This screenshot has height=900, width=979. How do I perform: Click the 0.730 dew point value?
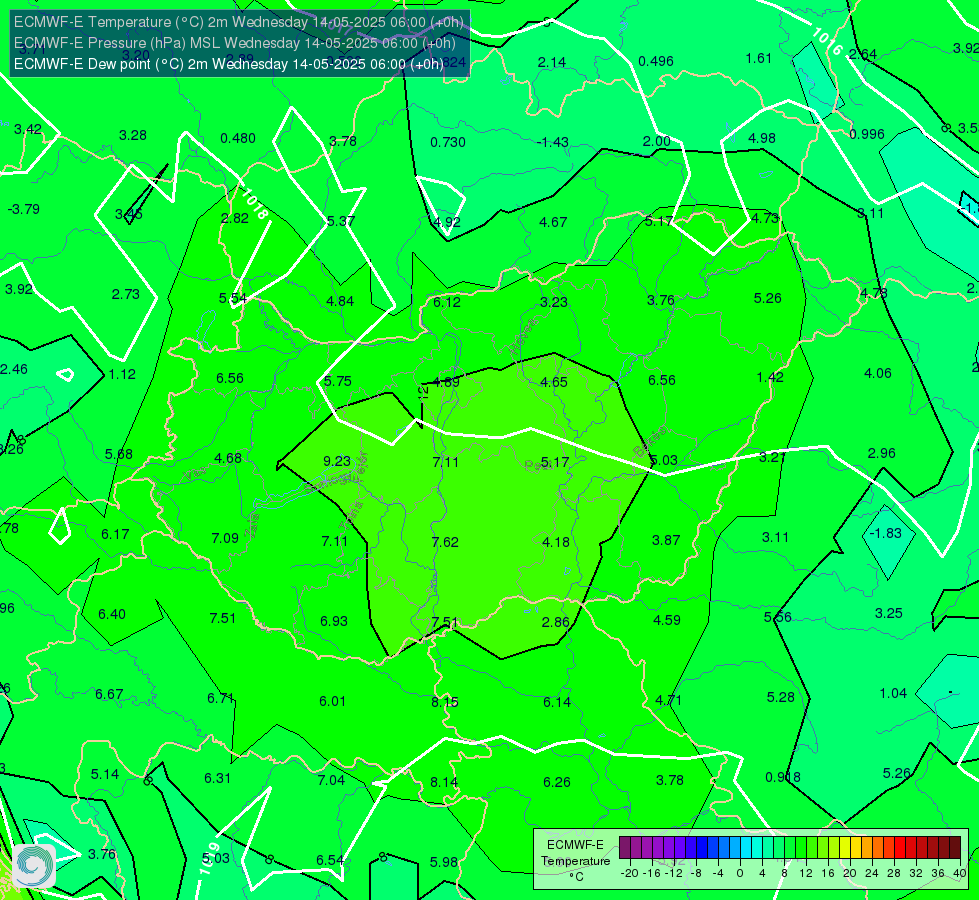pos(448,142)
